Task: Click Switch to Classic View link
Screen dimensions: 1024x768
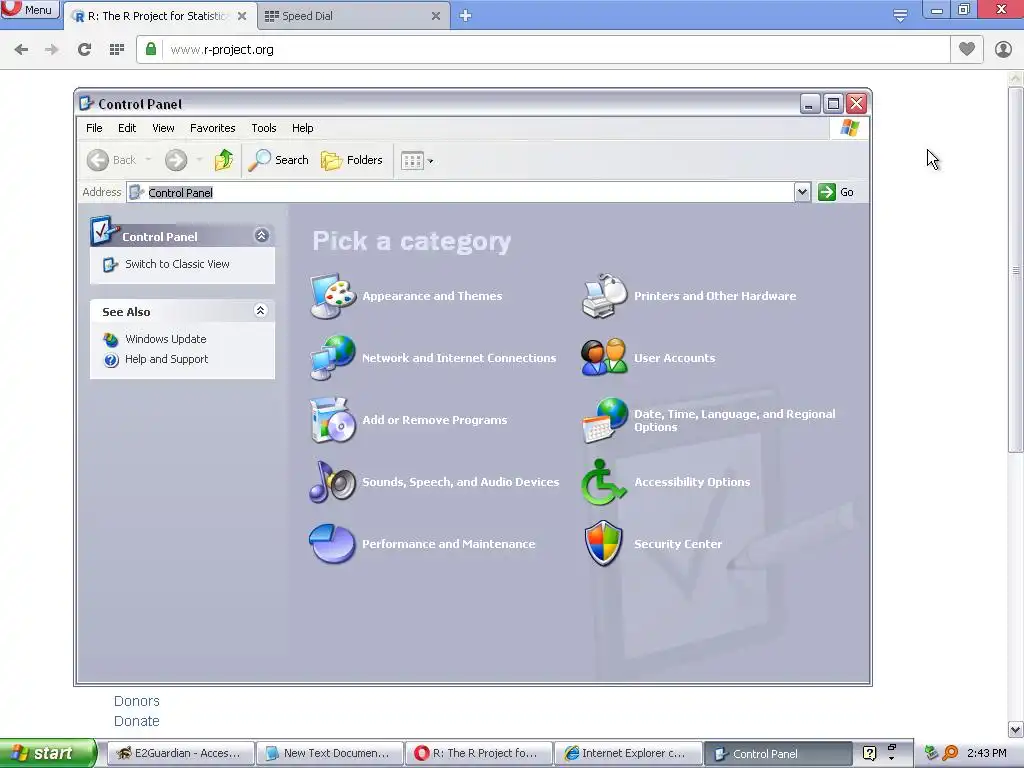Action: point(177,264)
